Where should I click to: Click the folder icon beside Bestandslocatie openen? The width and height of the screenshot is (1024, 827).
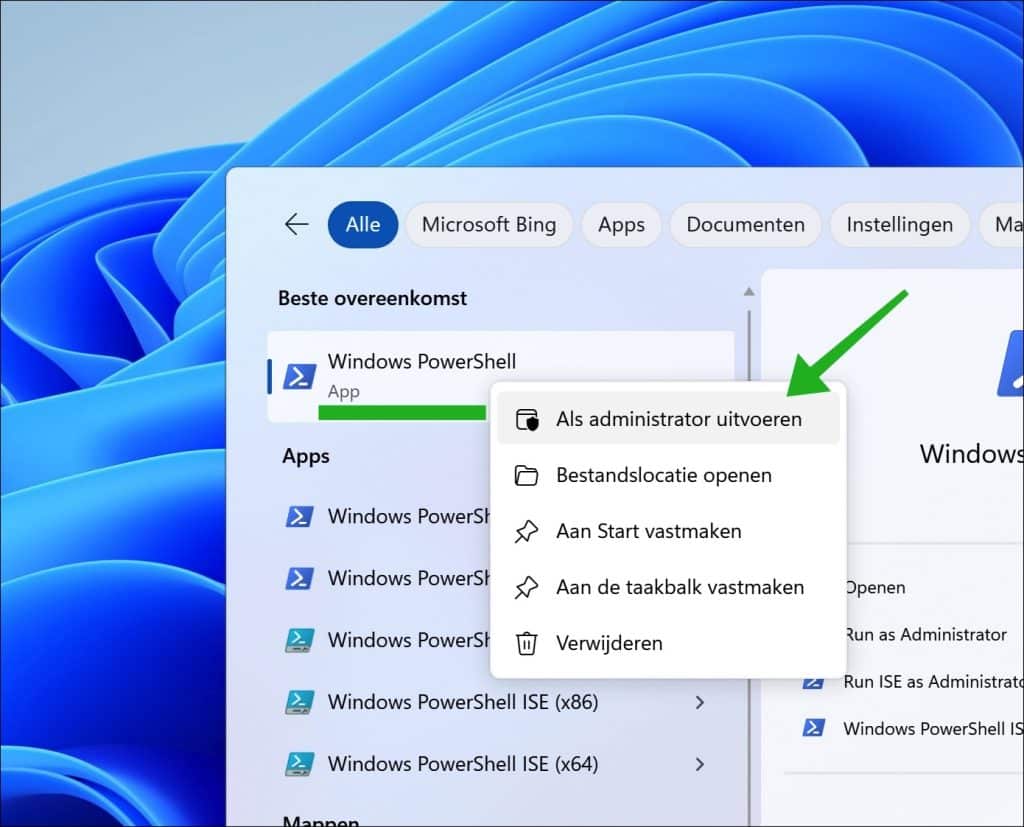[x=526, y=476]
